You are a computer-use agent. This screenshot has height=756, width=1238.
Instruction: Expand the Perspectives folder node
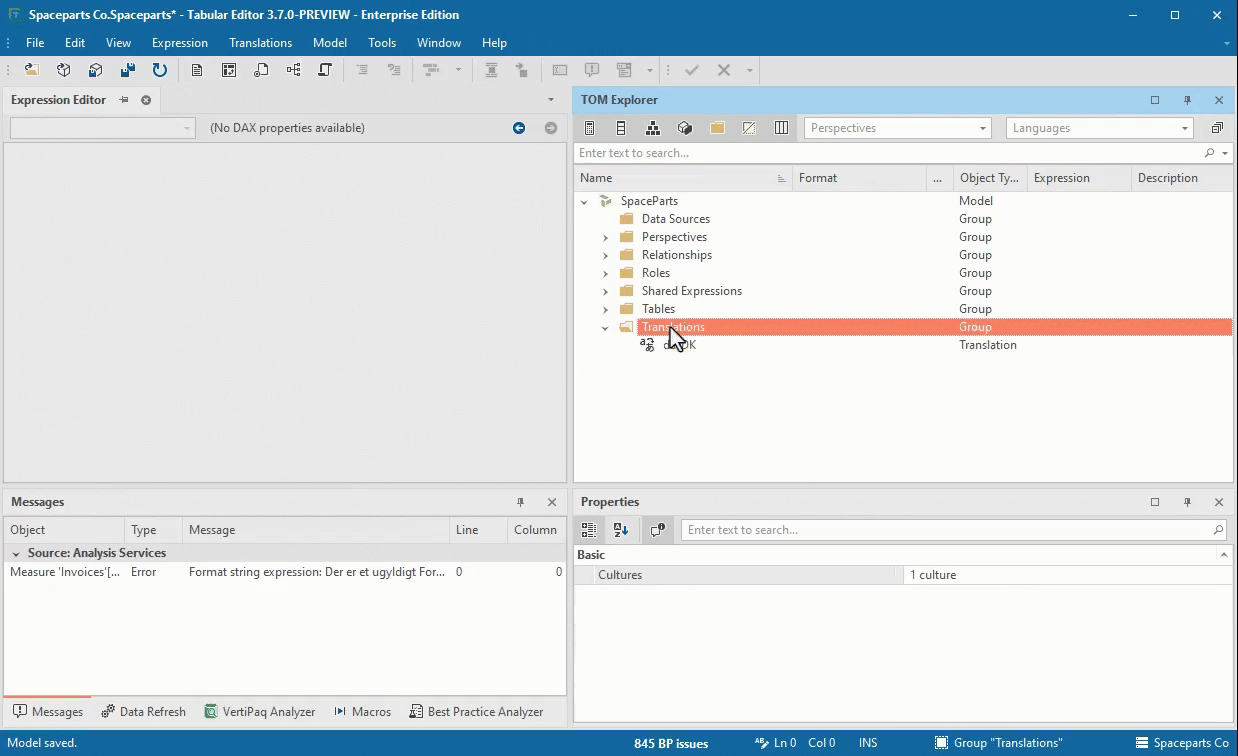(605, 238)
